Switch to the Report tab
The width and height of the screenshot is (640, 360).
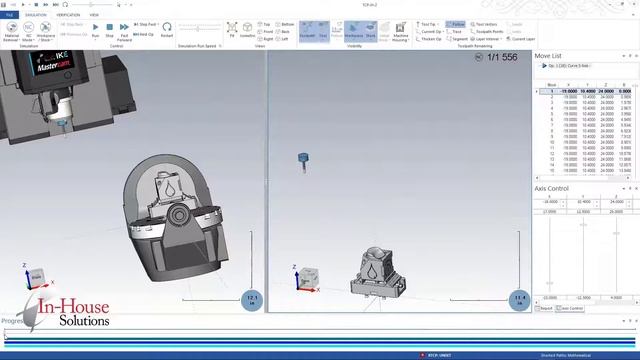pos(544,309)
